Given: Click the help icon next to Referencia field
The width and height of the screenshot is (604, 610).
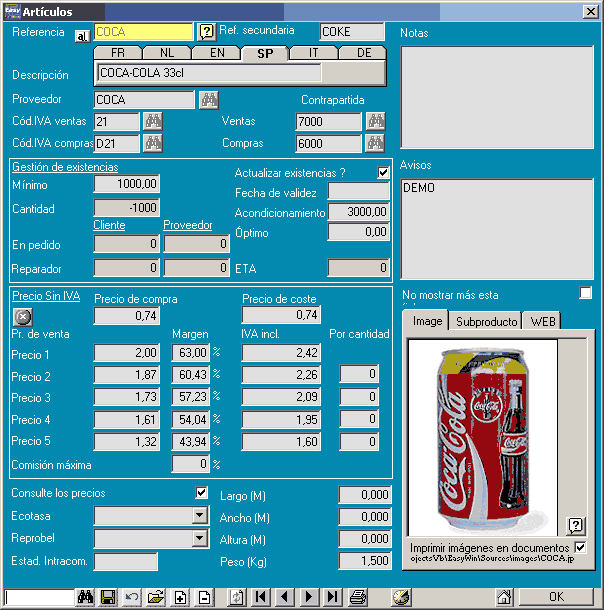Looking at the screenshot, I should tap(207, 31).
